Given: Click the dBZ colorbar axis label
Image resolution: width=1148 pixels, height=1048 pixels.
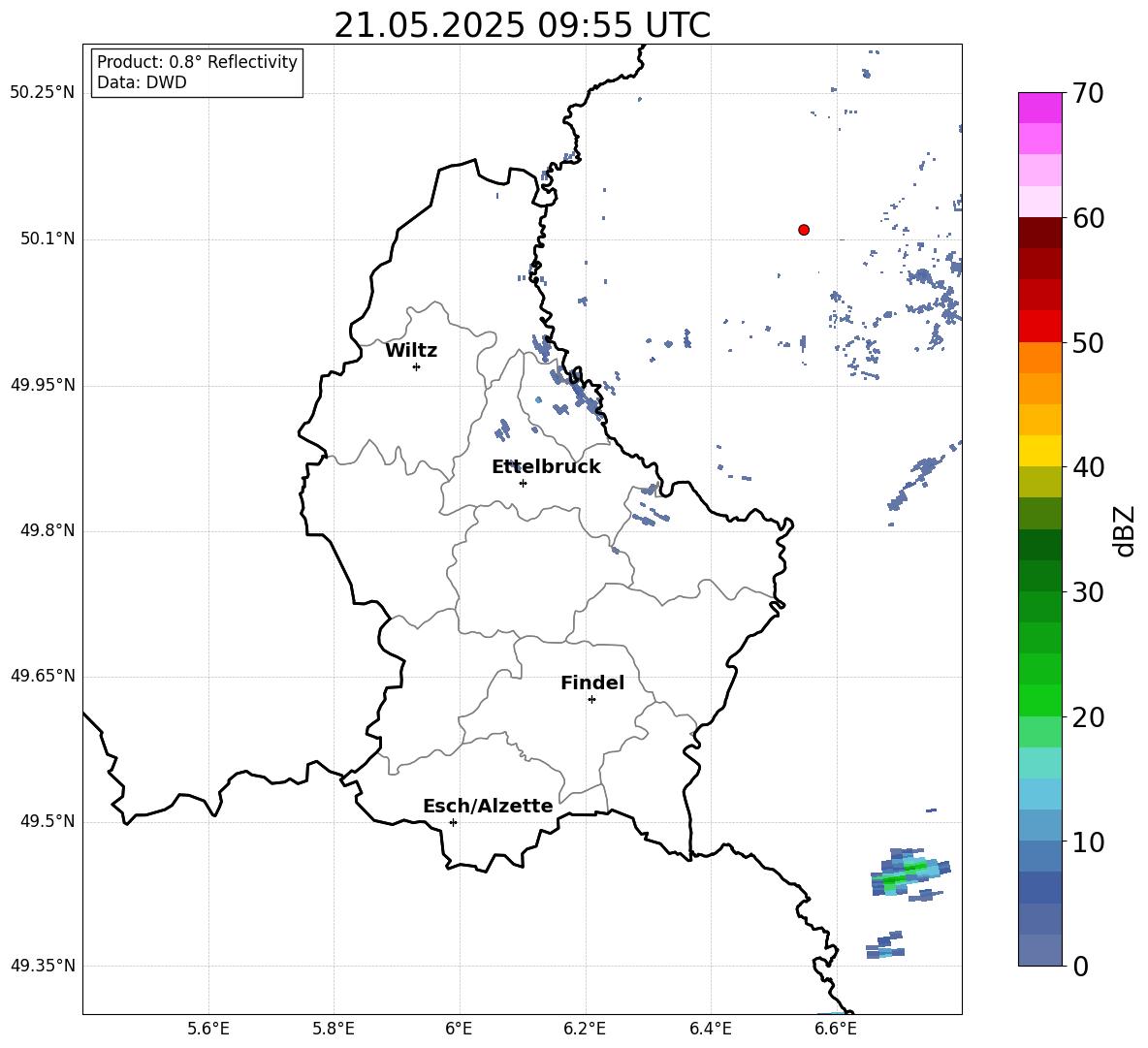Looking at the screenshot, I should pos(1125,531).
